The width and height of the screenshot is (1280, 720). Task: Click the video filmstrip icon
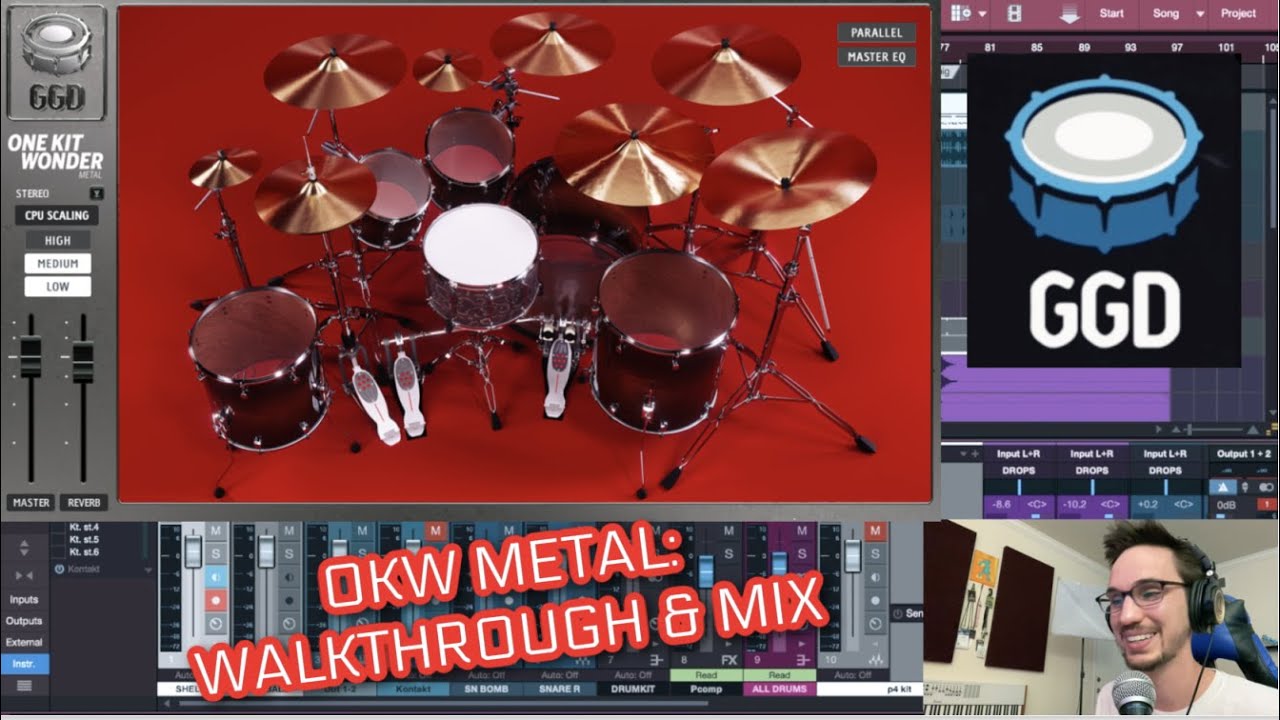click(1014, 13)
